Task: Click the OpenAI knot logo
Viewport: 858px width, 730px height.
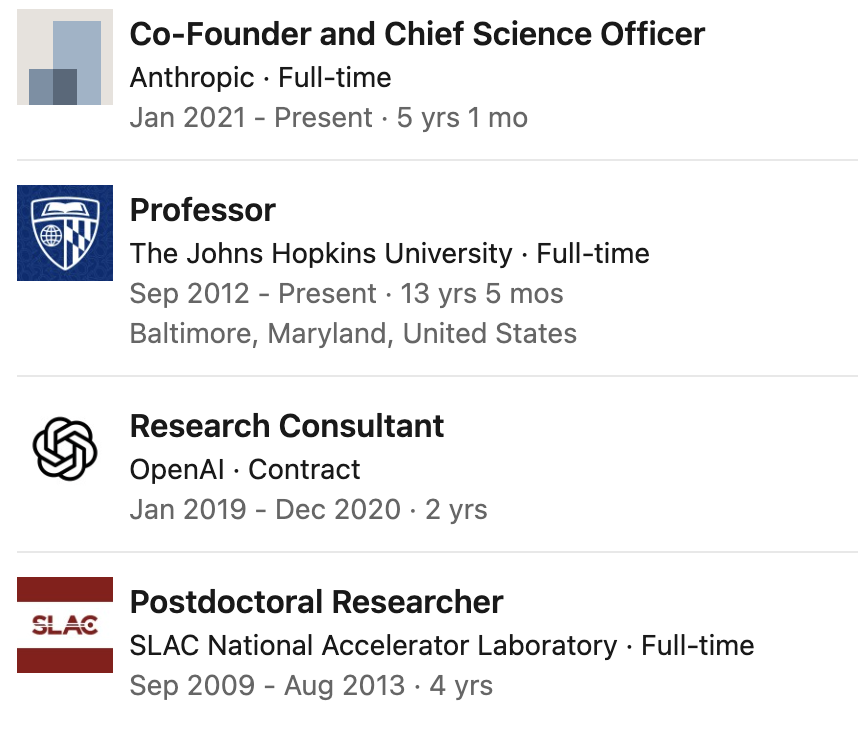Action: [x=65, y=448]
